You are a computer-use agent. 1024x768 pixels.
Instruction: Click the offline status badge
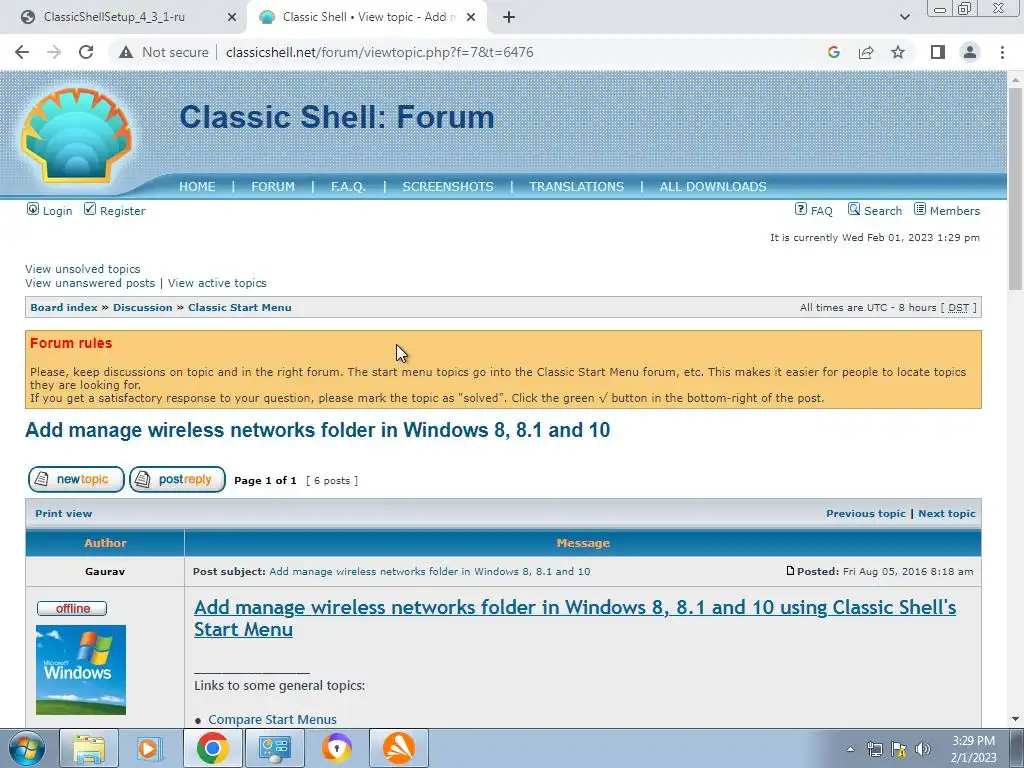(x=72, y=609)
